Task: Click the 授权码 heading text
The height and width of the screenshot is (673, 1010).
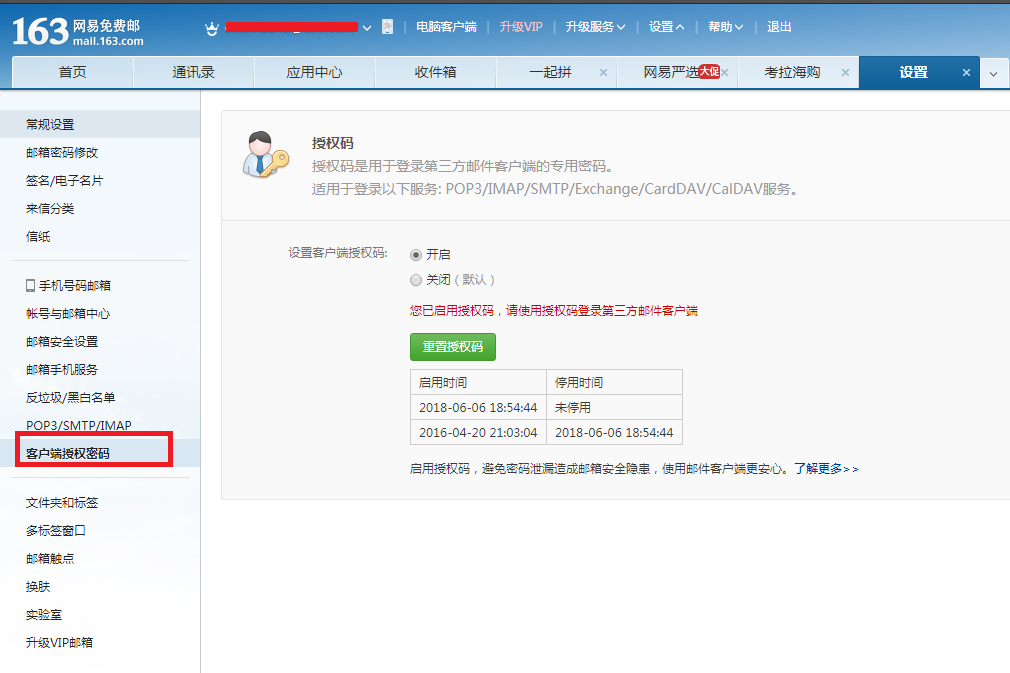Action: [x=332, y=143]
